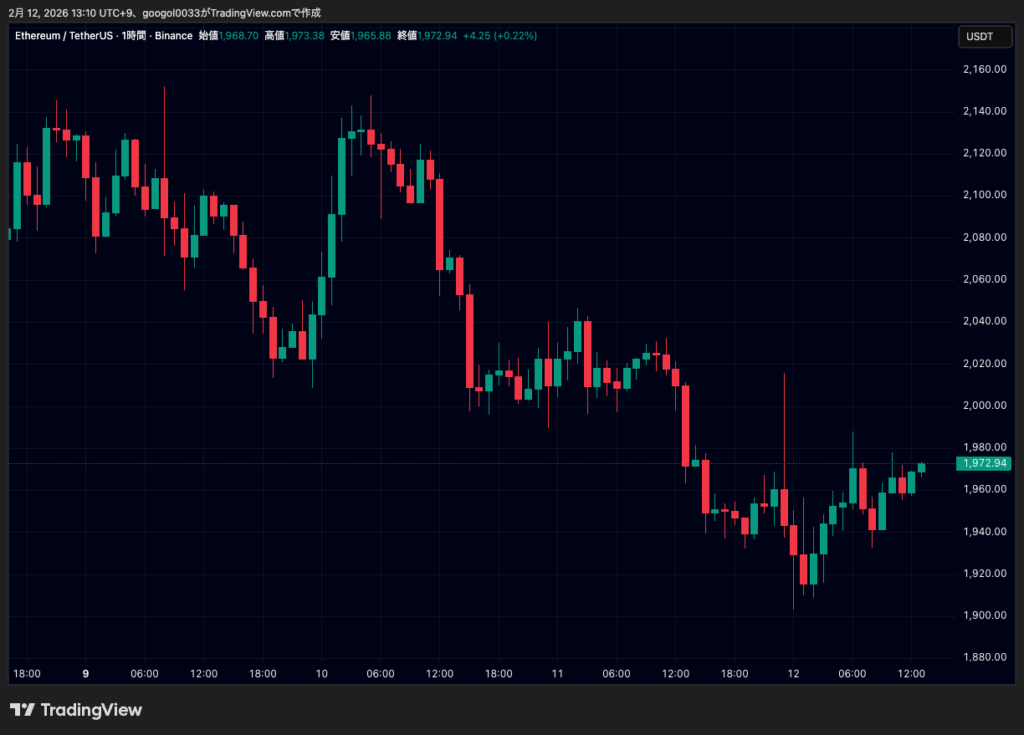1024x735 pixels.
Task: Open the USDT currency selector
Action: tap(978, 37)
